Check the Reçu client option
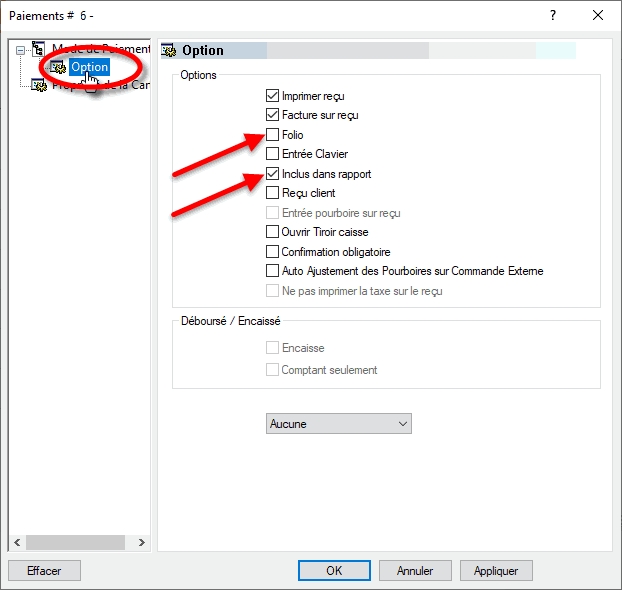This screenshot has width=622, height=590. [272, 193]
